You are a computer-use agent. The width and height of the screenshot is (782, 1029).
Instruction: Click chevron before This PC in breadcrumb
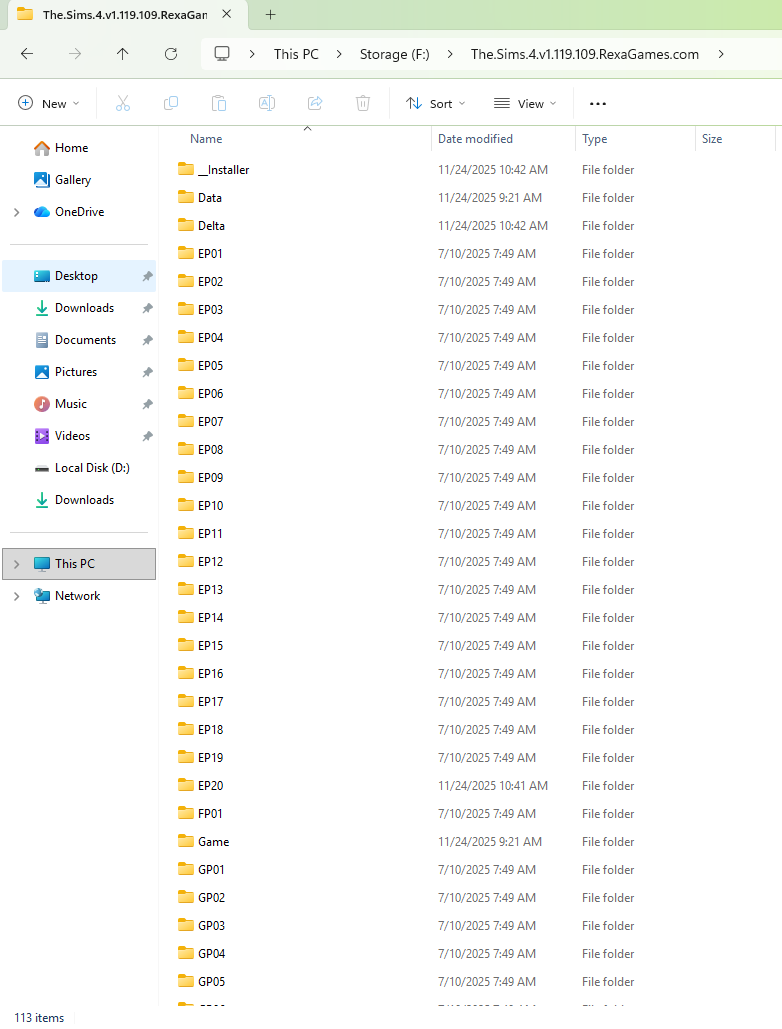click(x=252, y=54)
